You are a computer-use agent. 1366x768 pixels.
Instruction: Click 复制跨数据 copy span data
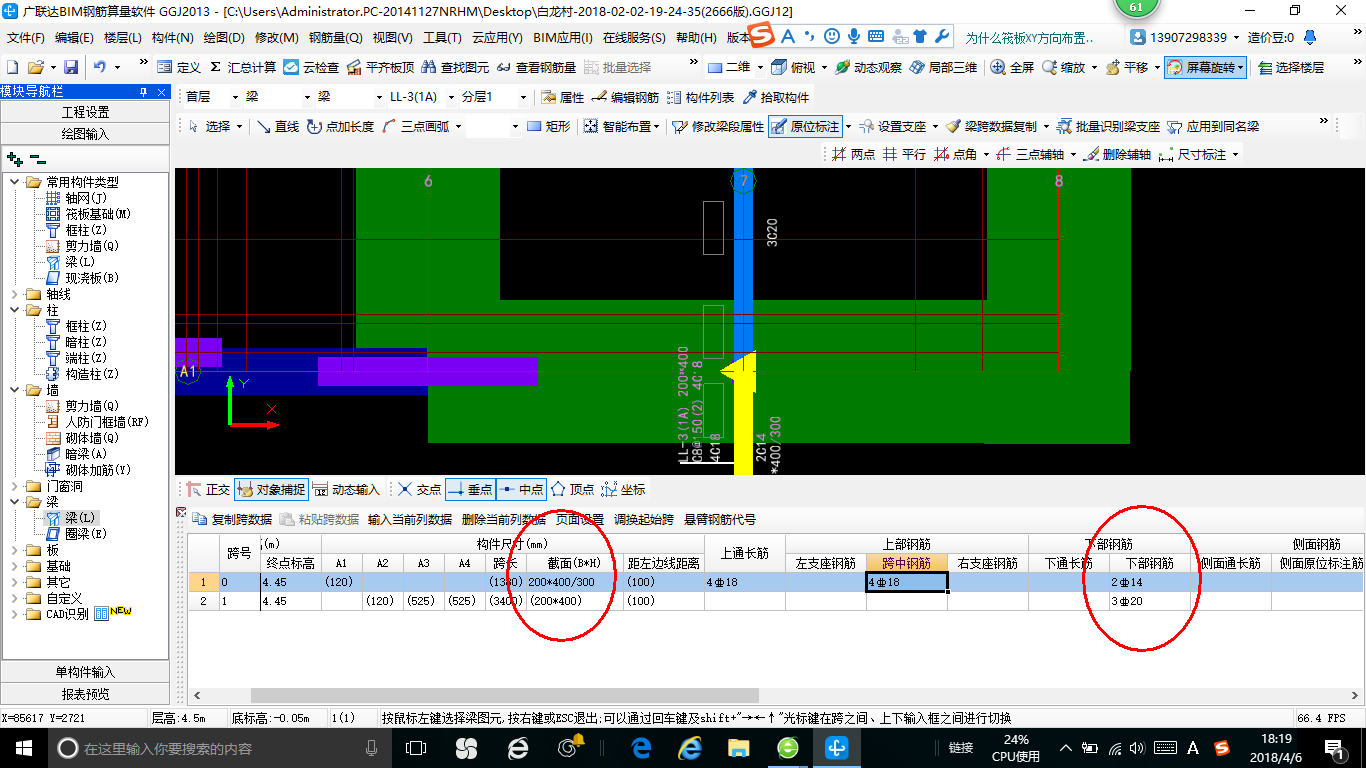click(232, 519)
